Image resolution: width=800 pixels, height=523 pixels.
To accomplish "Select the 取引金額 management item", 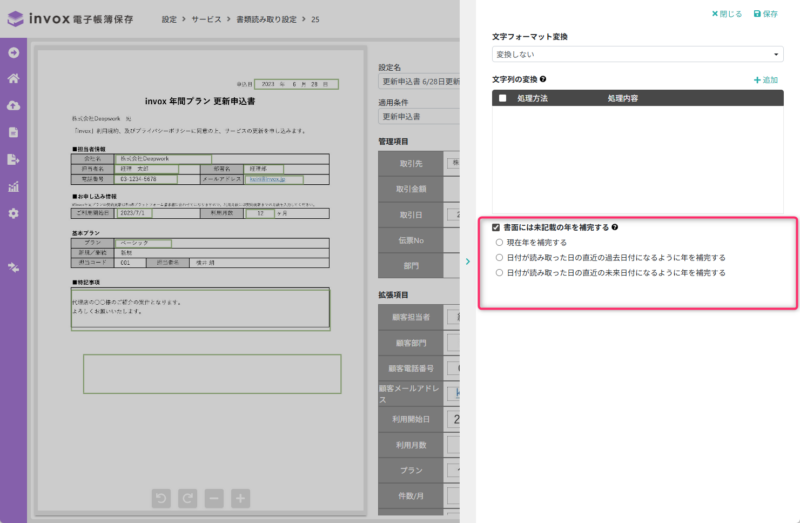I will coord(411,189).
